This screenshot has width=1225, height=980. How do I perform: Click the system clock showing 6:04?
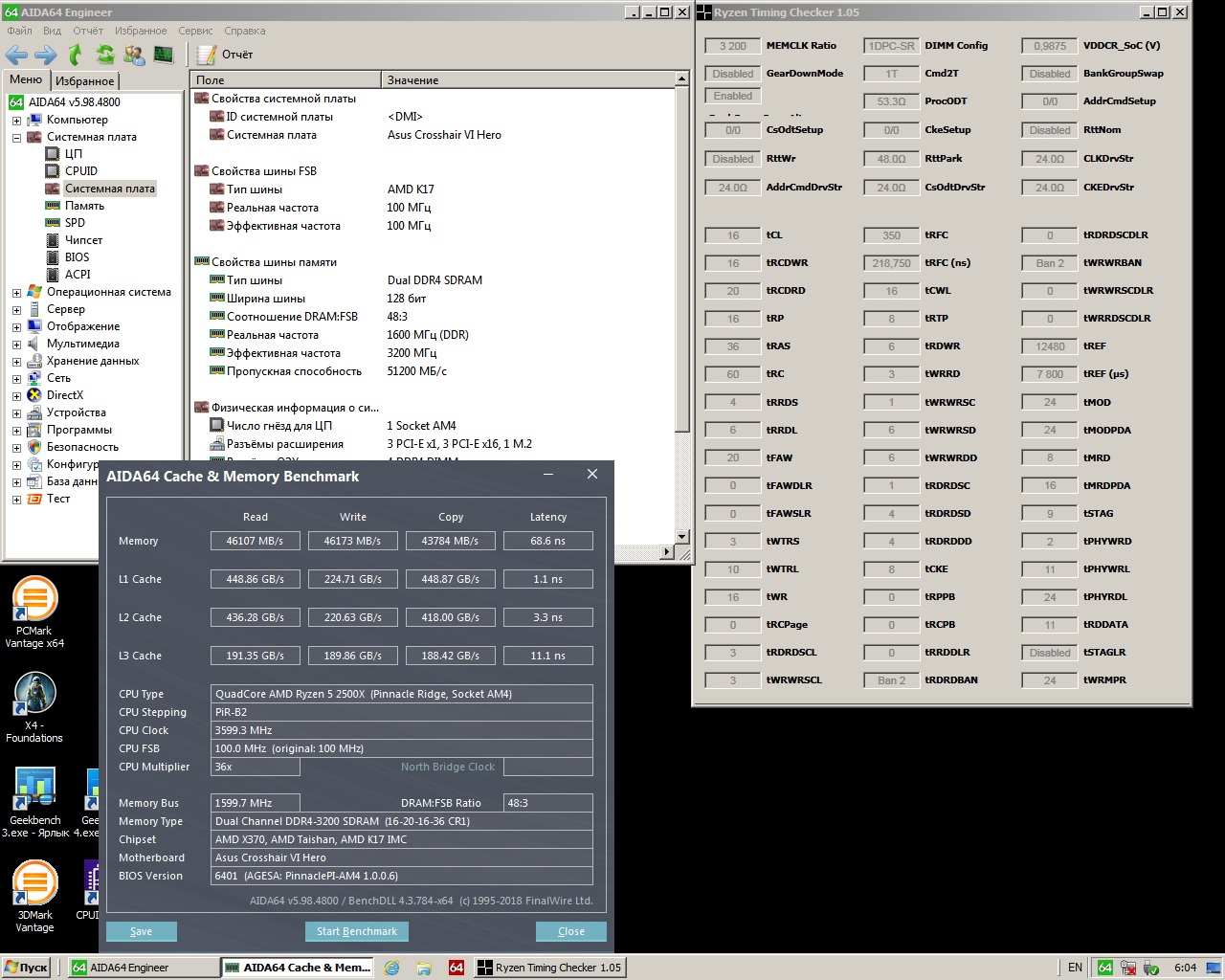pos(1185,968)
